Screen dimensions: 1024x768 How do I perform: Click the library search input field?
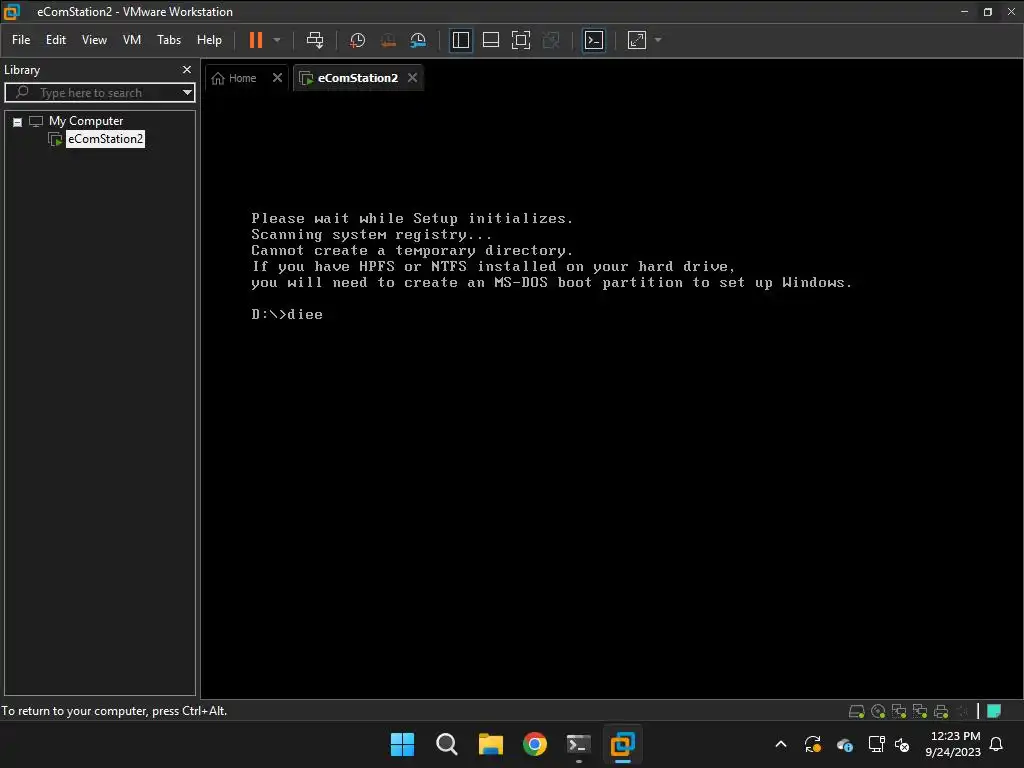click(x=91, y=93)
